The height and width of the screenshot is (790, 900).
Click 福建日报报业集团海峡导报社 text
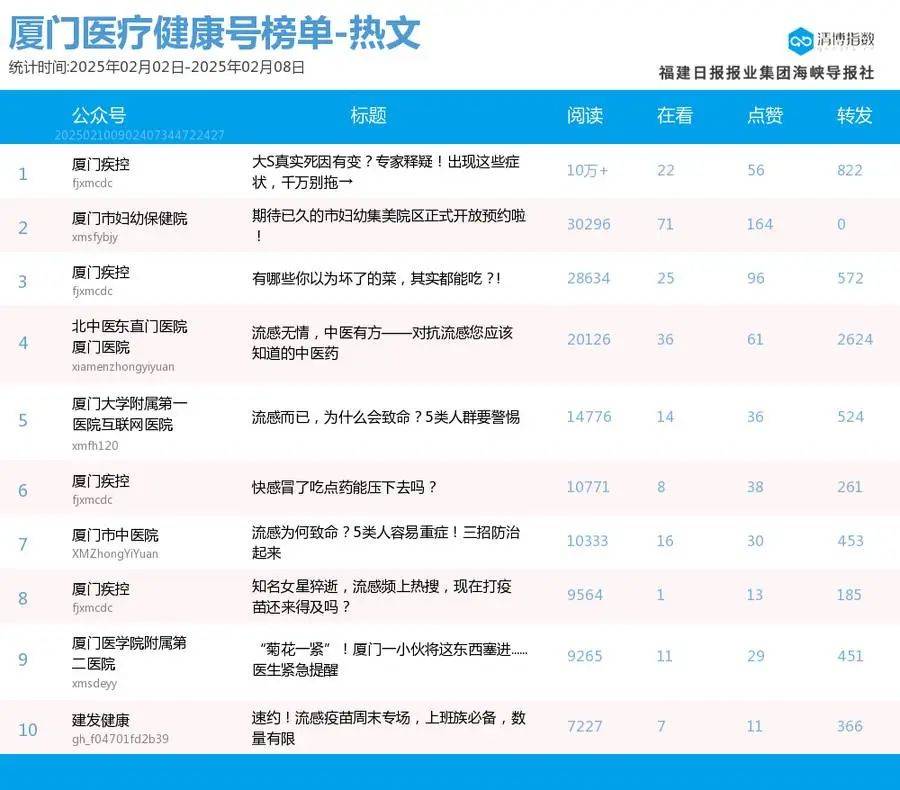[766, 72]
